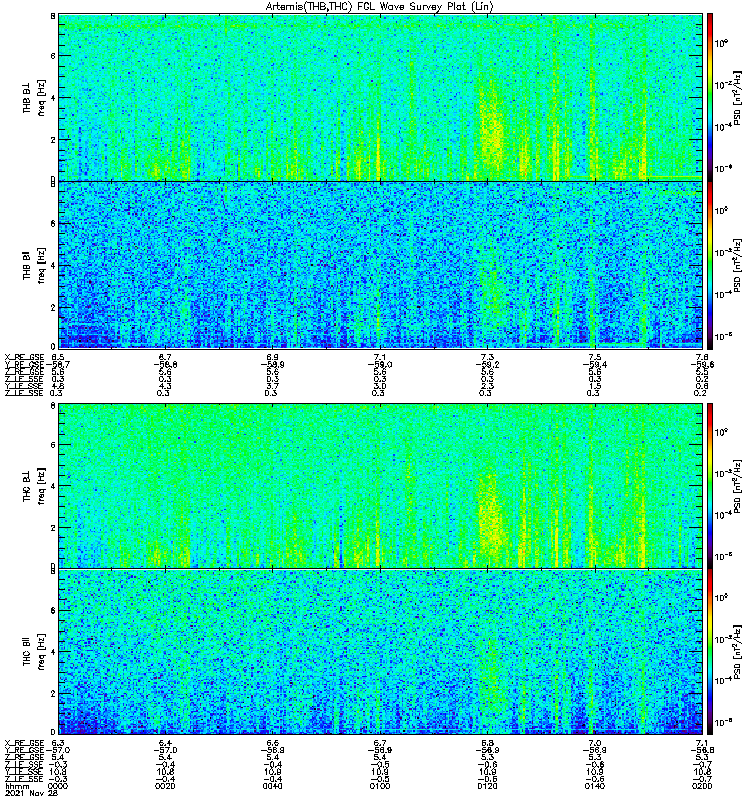Click the THB B⊥ spectrogram panel

point(381,97)
